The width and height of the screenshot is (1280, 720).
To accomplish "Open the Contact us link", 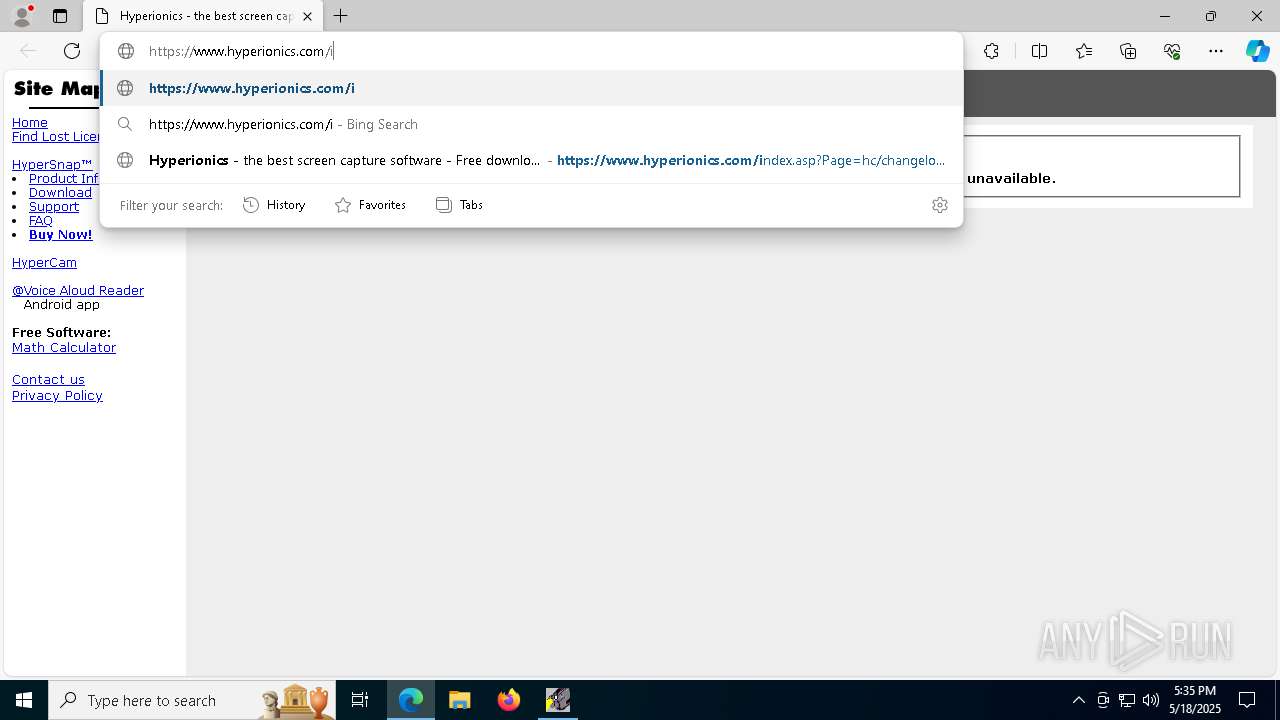I will (x=48, y=379).
